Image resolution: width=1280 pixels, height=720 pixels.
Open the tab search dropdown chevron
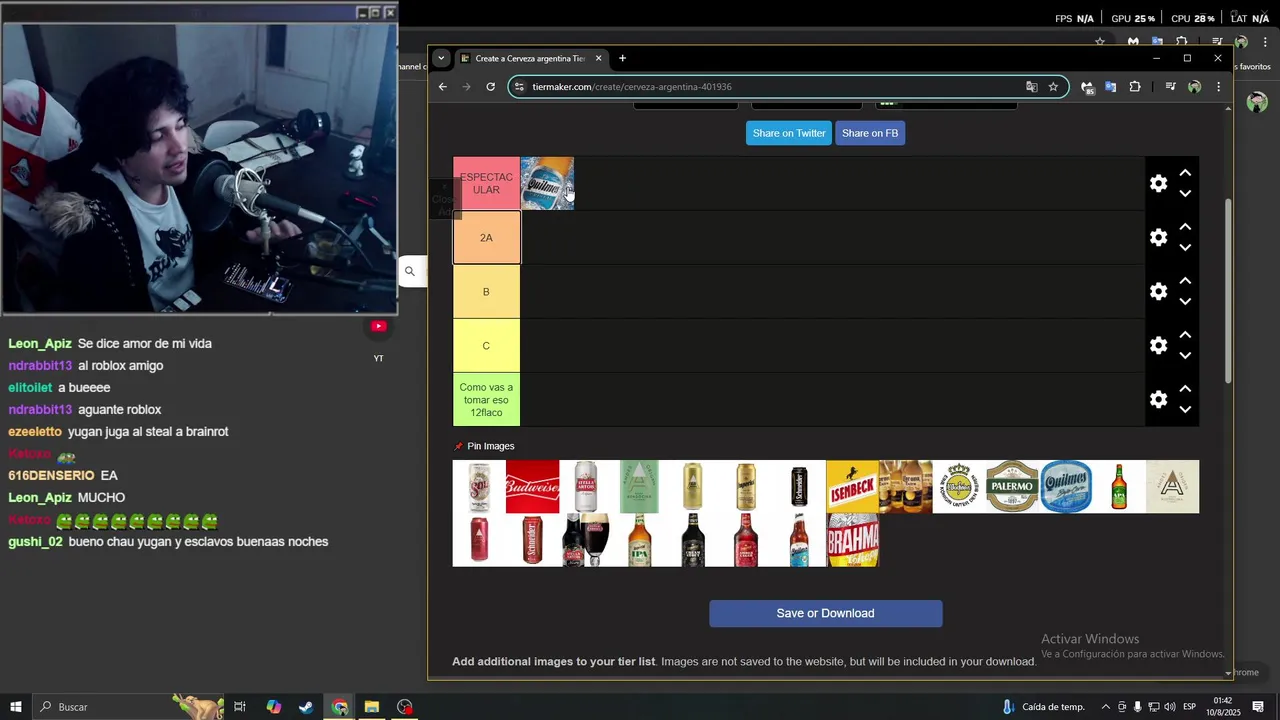pos(441,58)
